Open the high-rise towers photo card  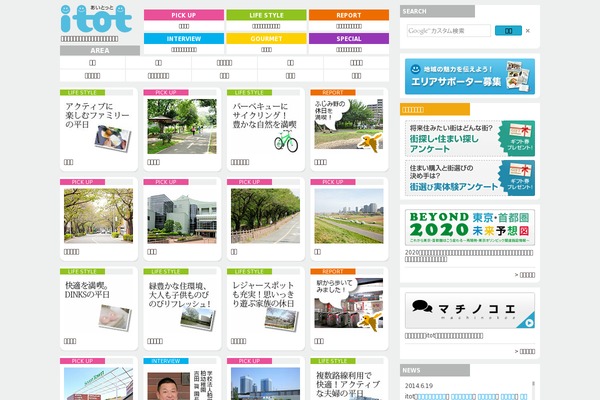pyautogui.click(x=266, y=379)
